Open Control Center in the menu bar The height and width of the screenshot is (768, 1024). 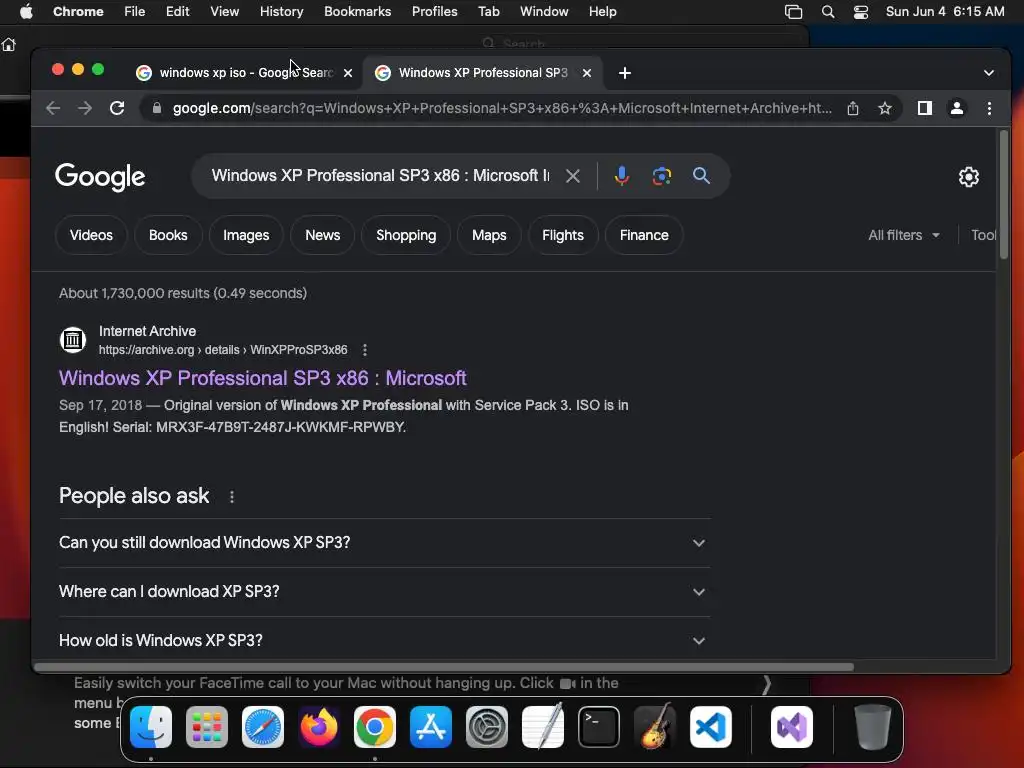(861, 12)
